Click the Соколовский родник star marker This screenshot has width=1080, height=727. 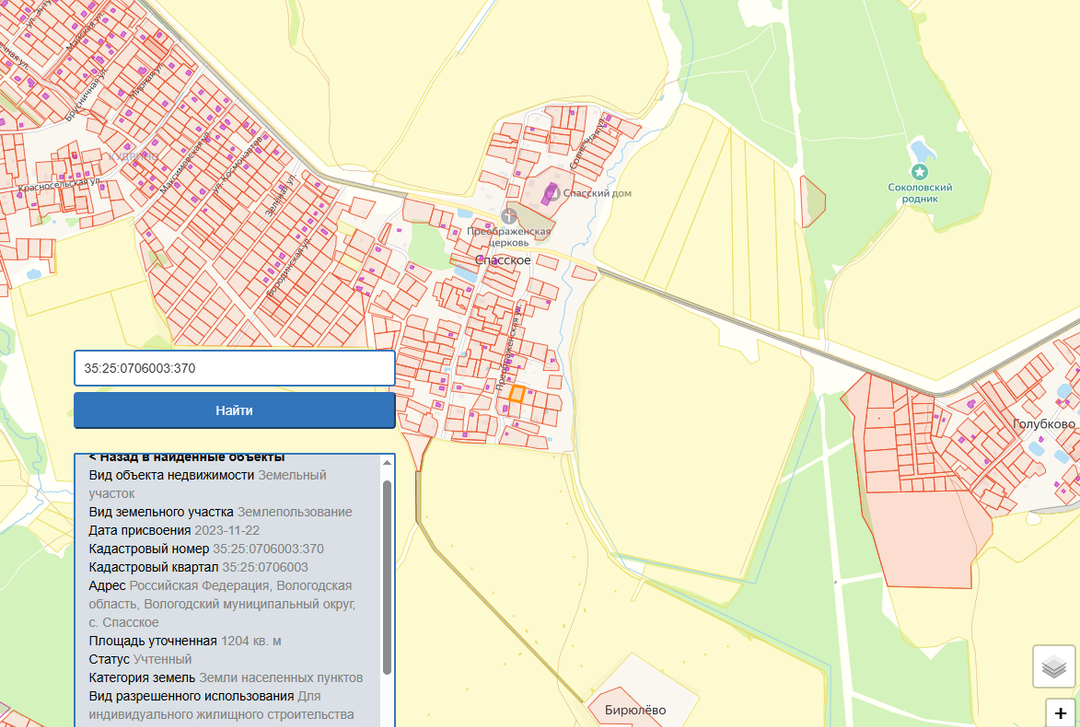point(919,173)
